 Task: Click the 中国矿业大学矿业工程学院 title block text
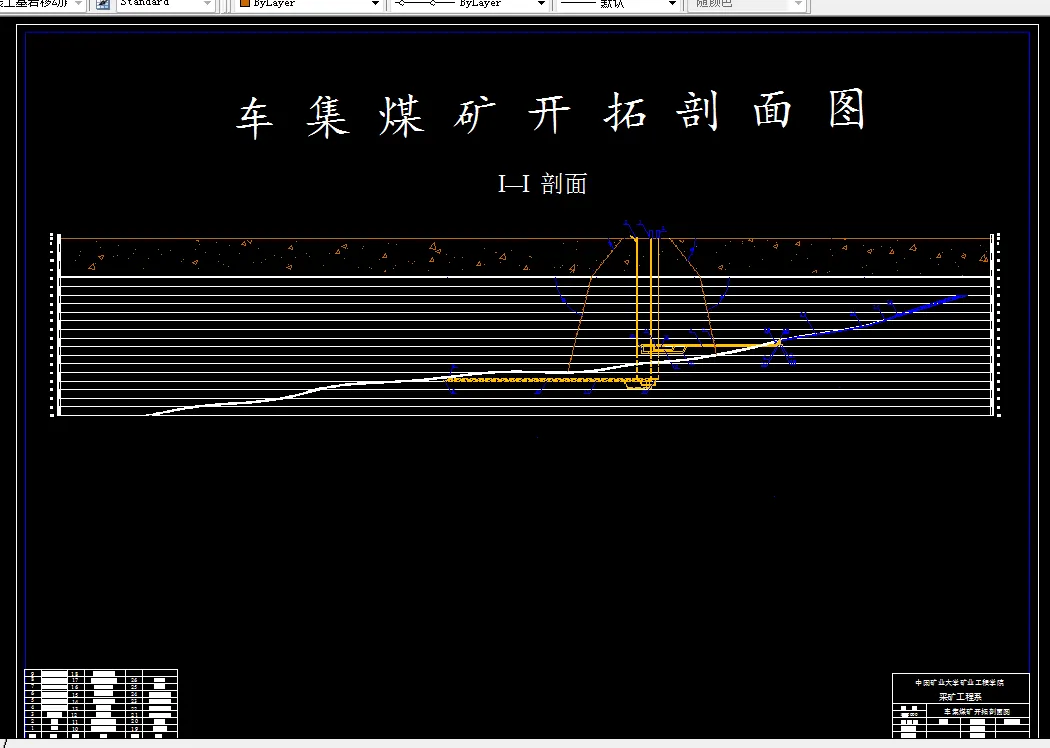point(960,682)
